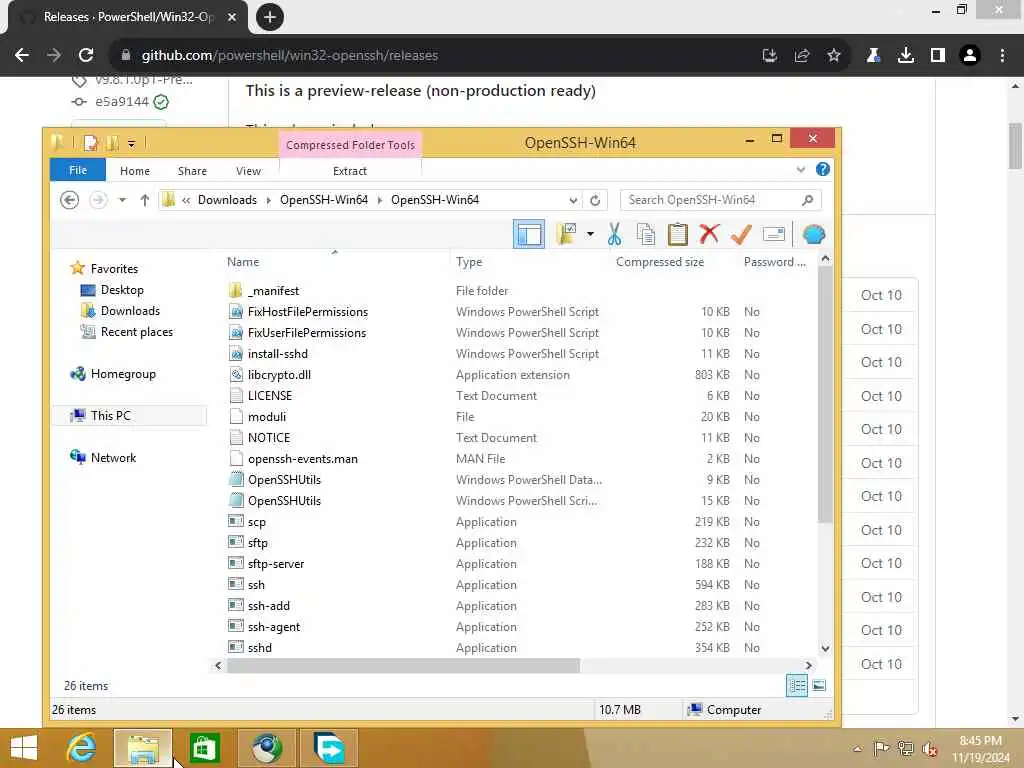This screenshot has height=768, width=1024.
Task: Switch to Details view button in status bar
Action: point(797,685)
